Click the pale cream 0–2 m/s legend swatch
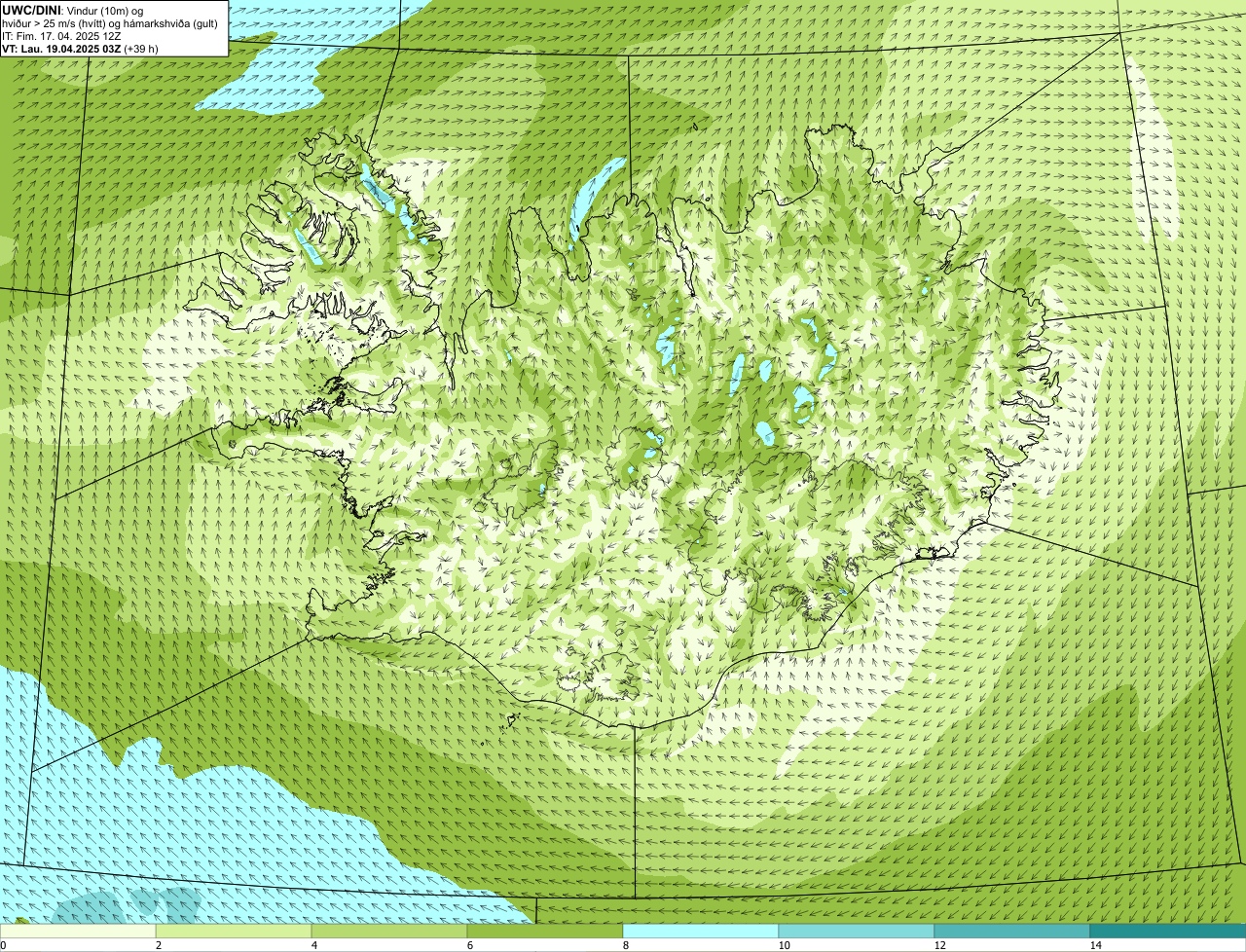Viewport: 1246px width, 952px height. [78, 931]
